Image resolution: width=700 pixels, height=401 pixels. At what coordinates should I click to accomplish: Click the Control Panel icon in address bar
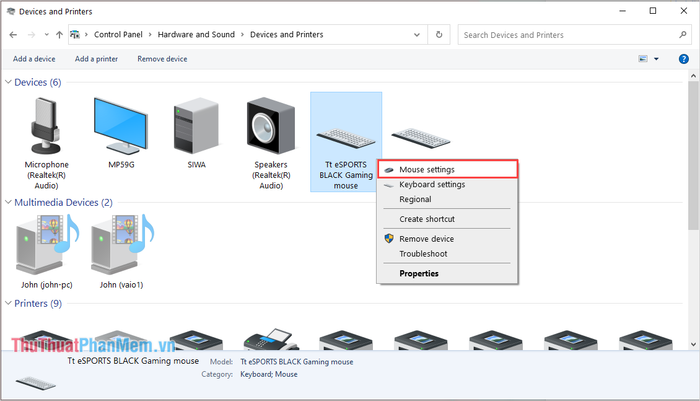pos(75,34)
